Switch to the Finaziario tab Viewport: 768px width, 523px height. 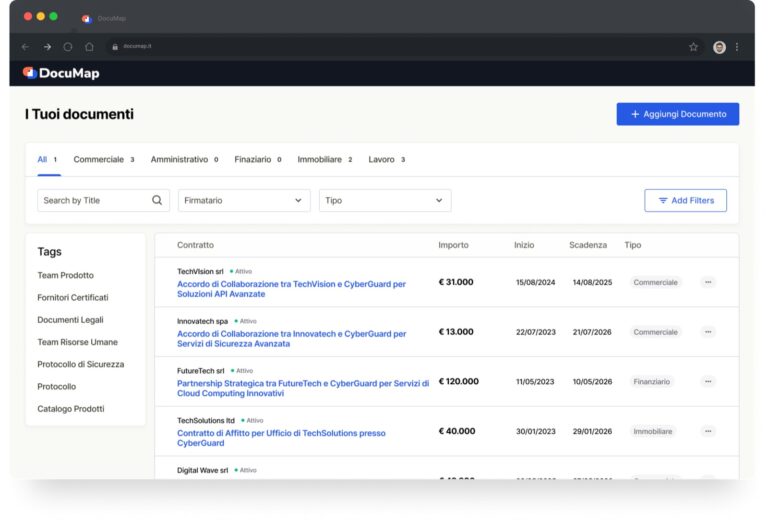258,160
